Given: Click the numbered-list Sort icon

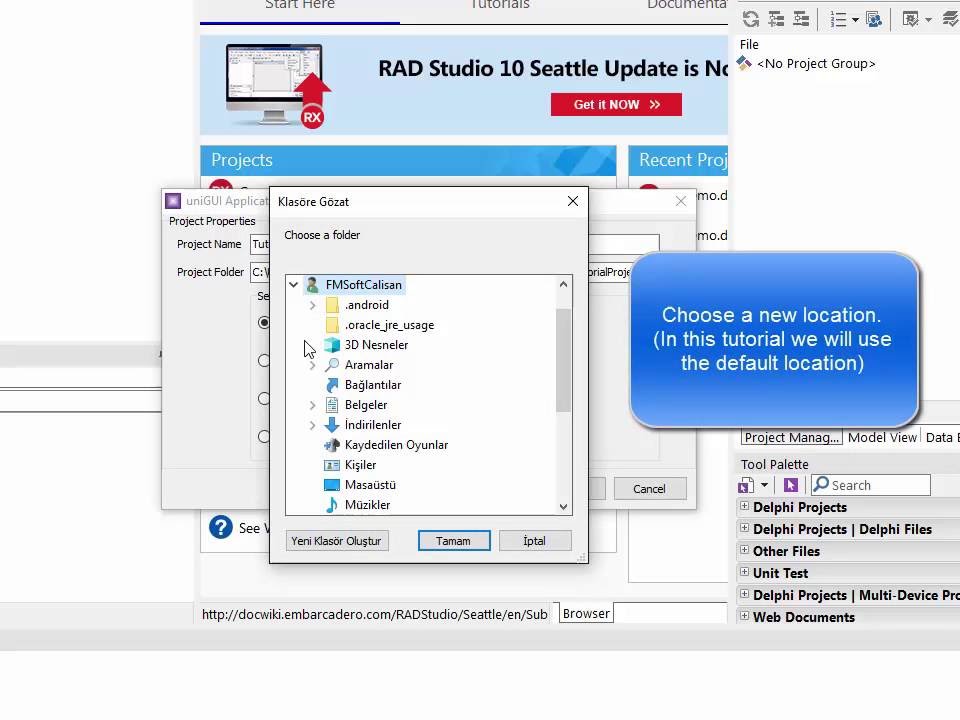Looking at the screenshot, I should point(838,20).
